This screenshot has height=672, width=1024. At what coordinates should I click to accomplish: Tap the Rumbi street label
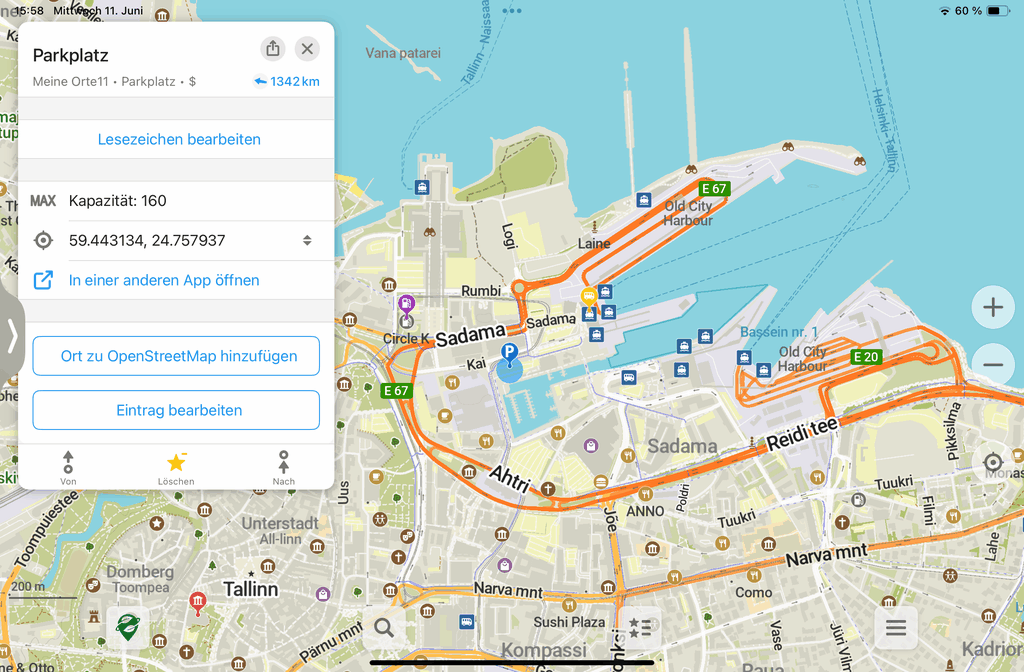tap(481, 290)
